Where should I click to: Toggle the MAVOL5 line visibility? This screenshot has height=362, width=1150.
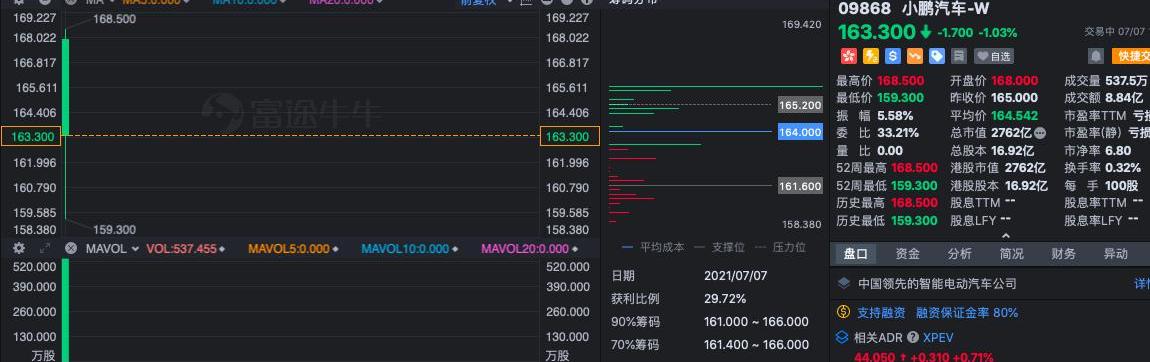coord(334,249)
